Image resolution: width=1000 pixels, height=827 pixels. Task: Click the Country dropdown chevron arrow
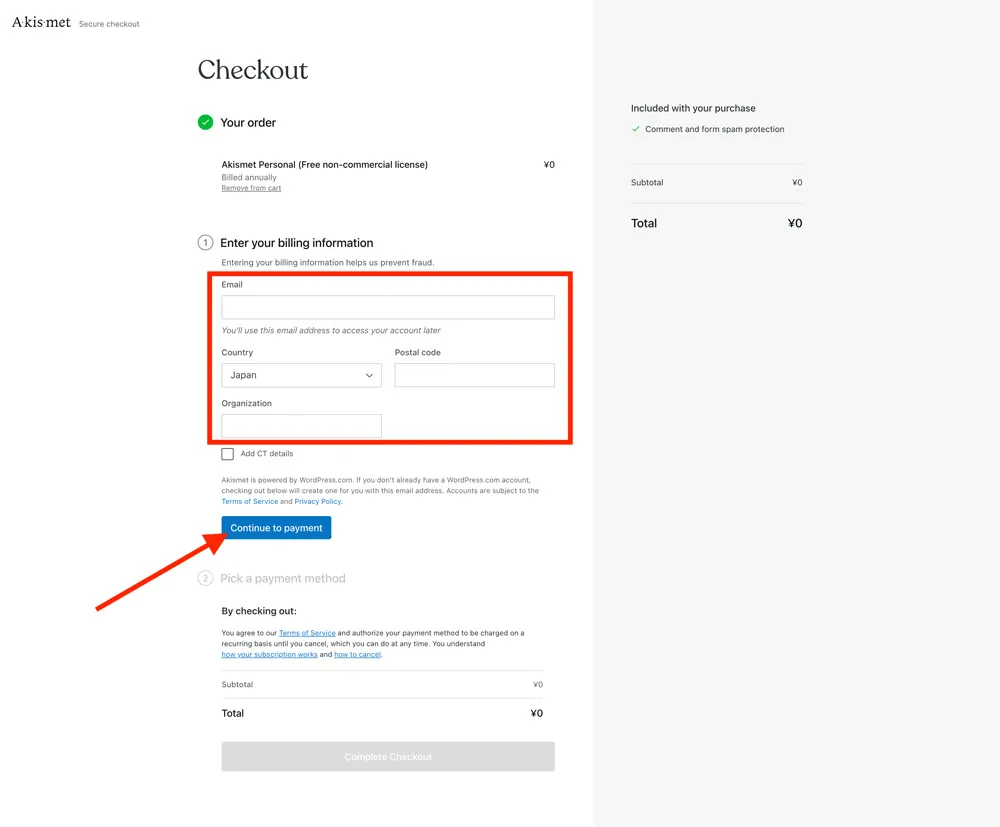[x=369, y=375]
